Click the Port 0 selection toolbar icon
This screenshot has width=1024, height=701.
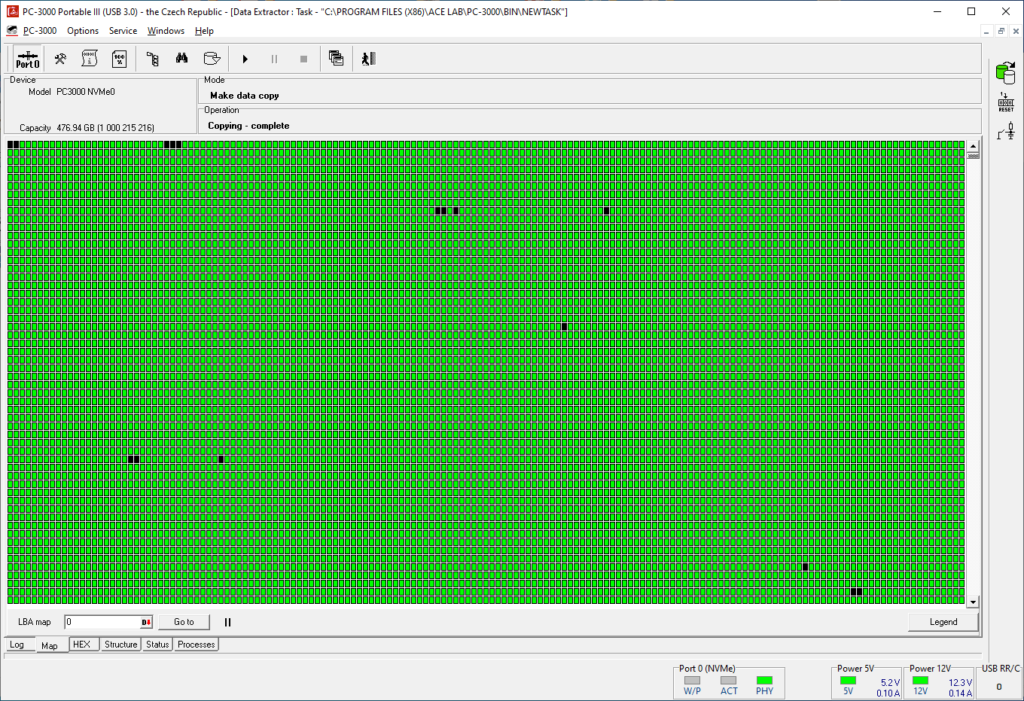[28, 59]
